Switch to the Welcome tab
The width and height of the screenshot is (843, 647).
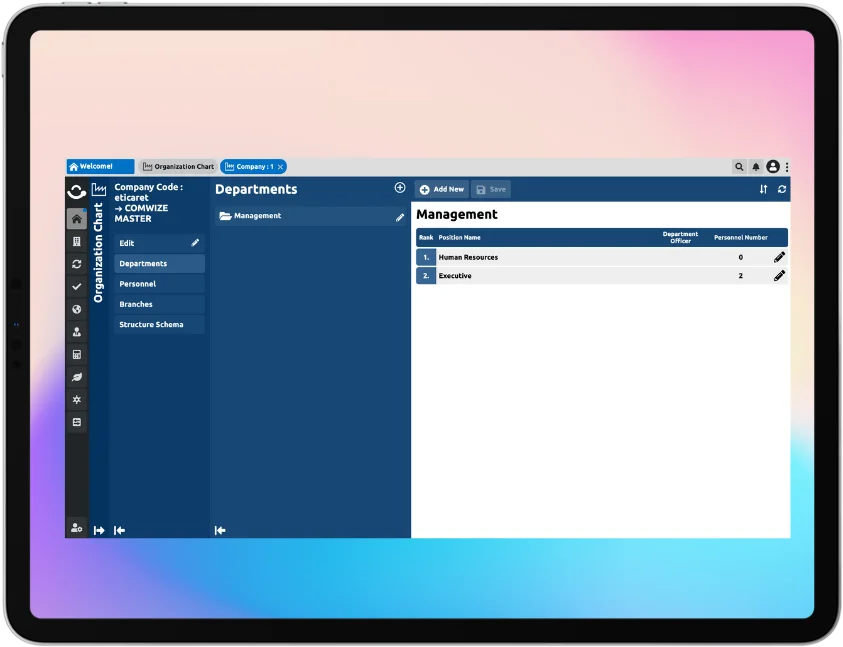pyautogui.click(x=99, y=166)
